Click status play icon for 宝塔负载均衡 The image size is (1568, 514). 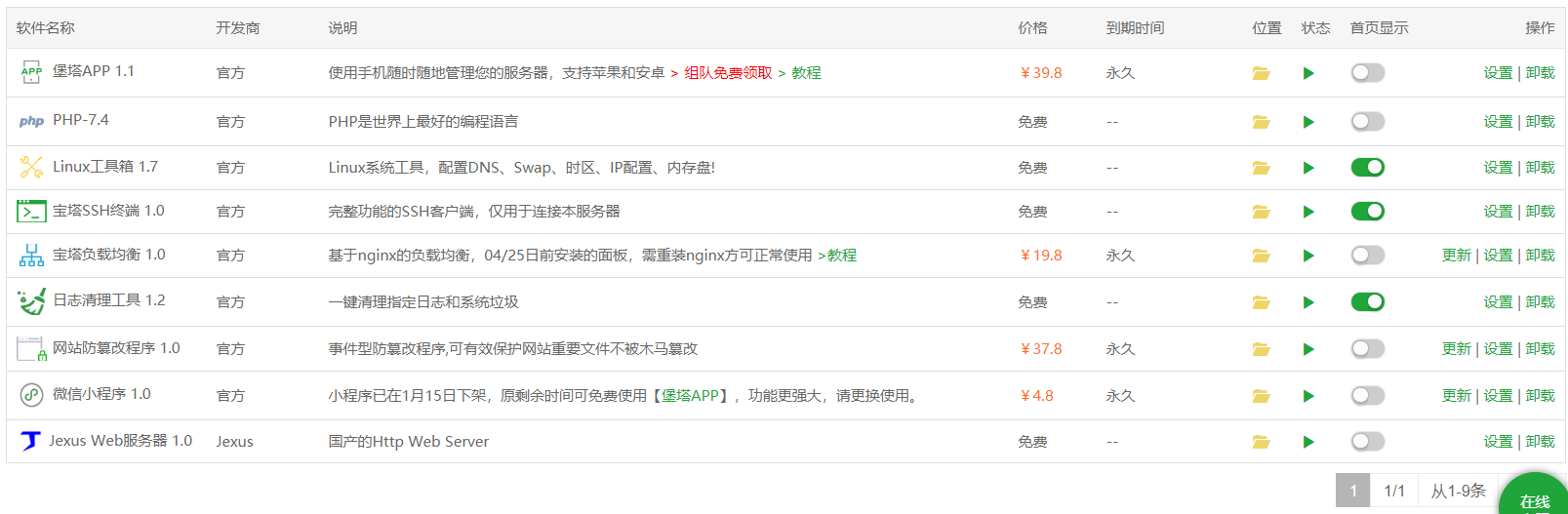coord(1308,256)
